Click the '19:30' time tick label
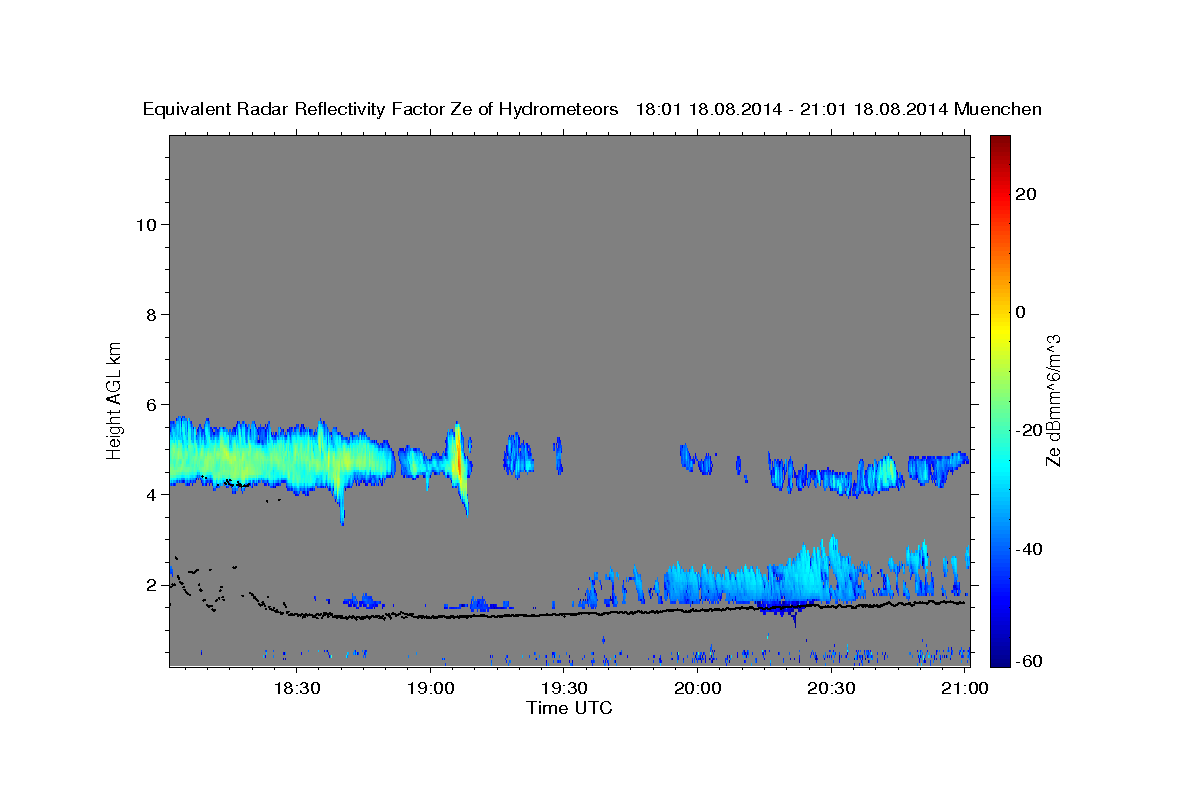This screenshot has width=1200, height=800. [x=564, y=689]
